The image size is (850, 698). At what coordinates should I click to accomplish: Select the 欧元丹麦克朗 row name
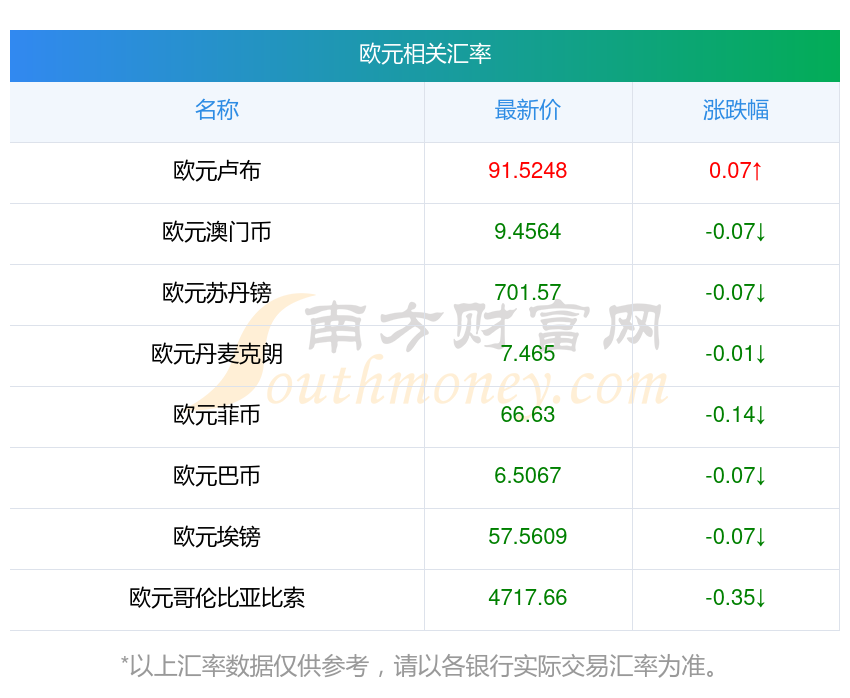pos(217,354)
